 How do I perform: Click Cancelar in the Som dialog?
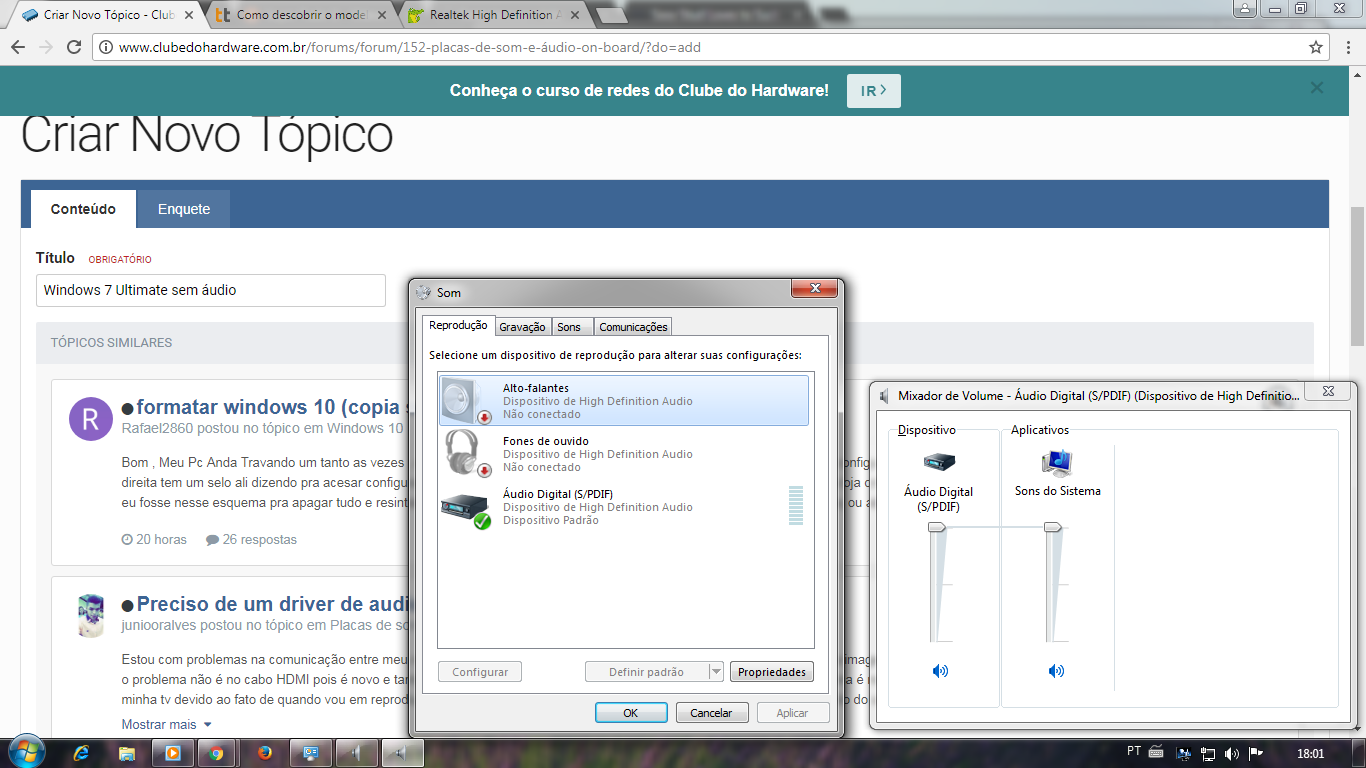tap(711, 713)
